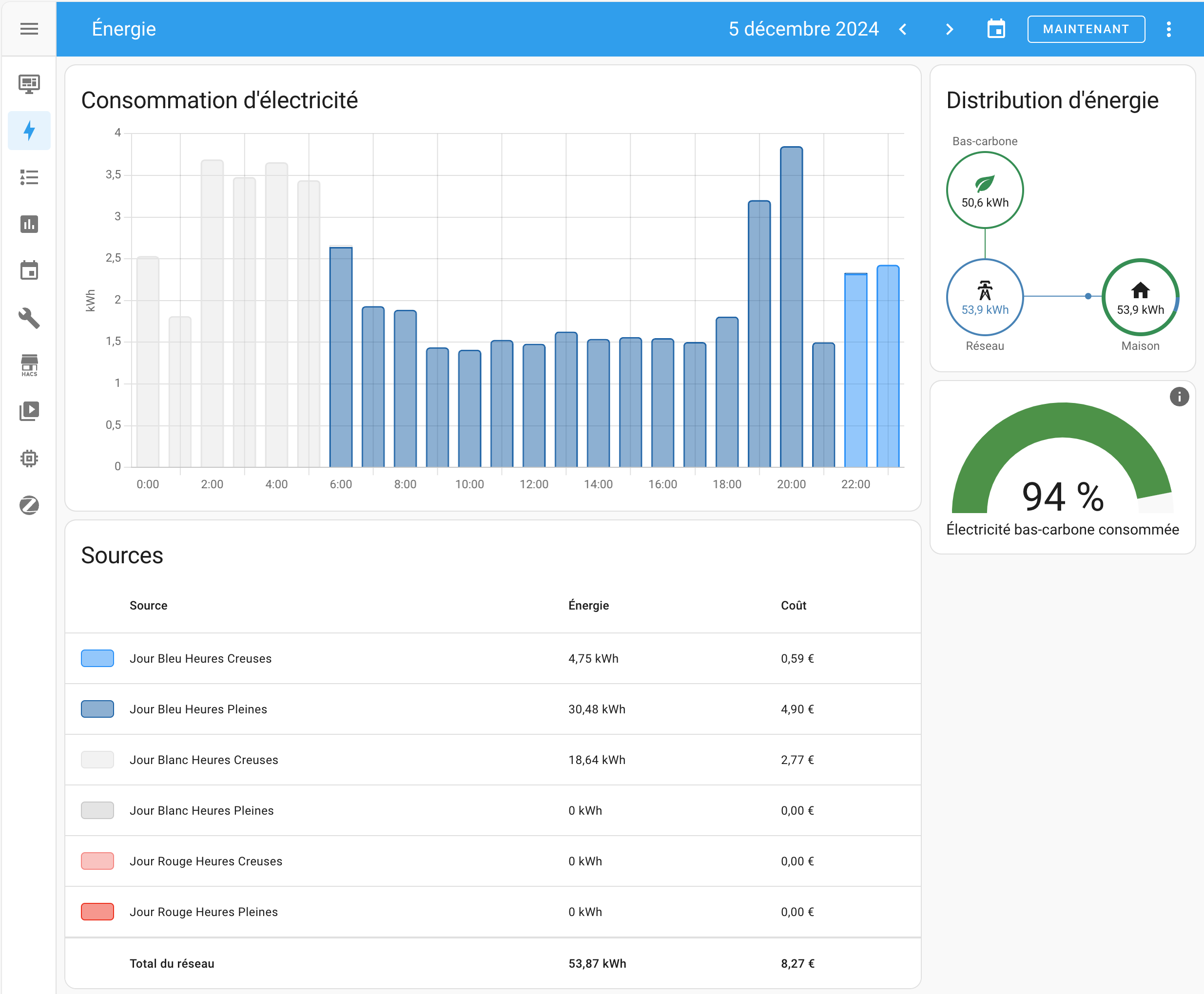1204x994 pixels.
Task: Click the MAINTENANT button
Action: point(1086,29)
